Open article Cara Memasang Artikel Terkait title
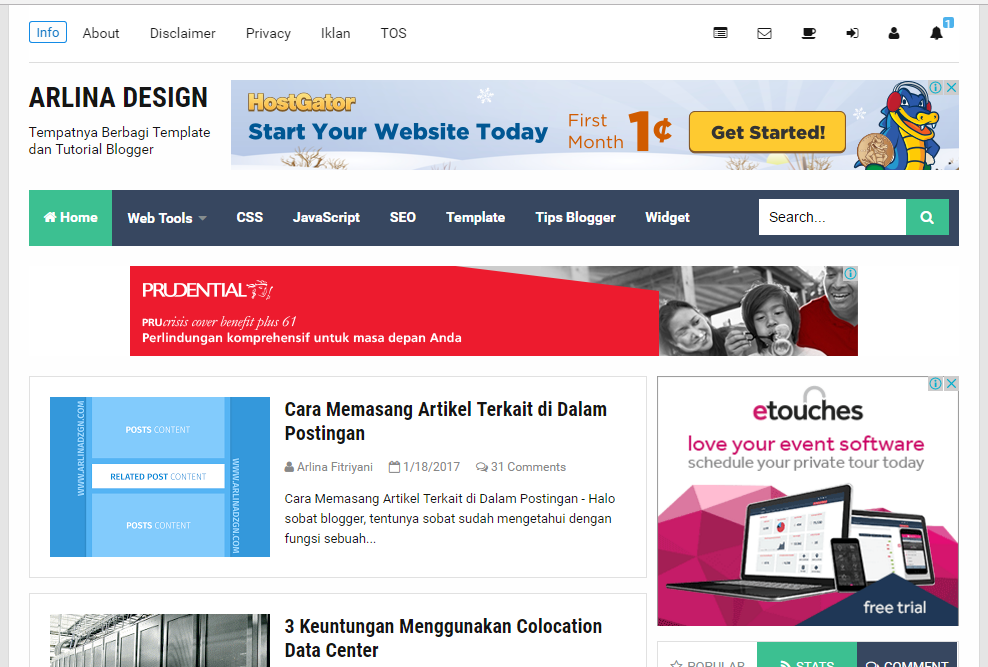 pyautogui.click(x=445, y=421)
